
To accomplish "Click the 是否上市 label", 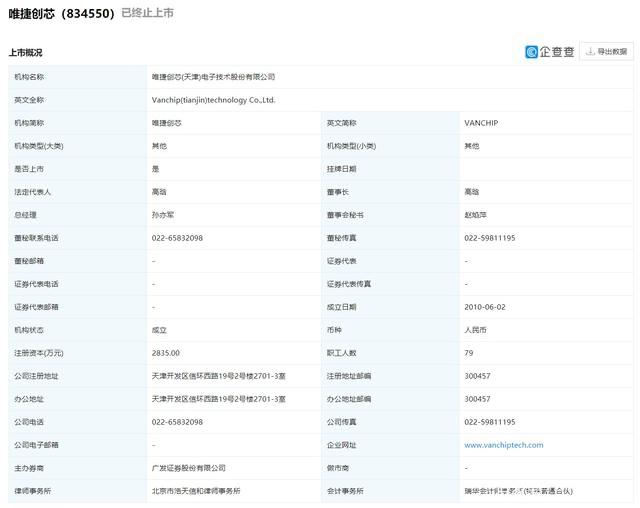I will 29,169.
